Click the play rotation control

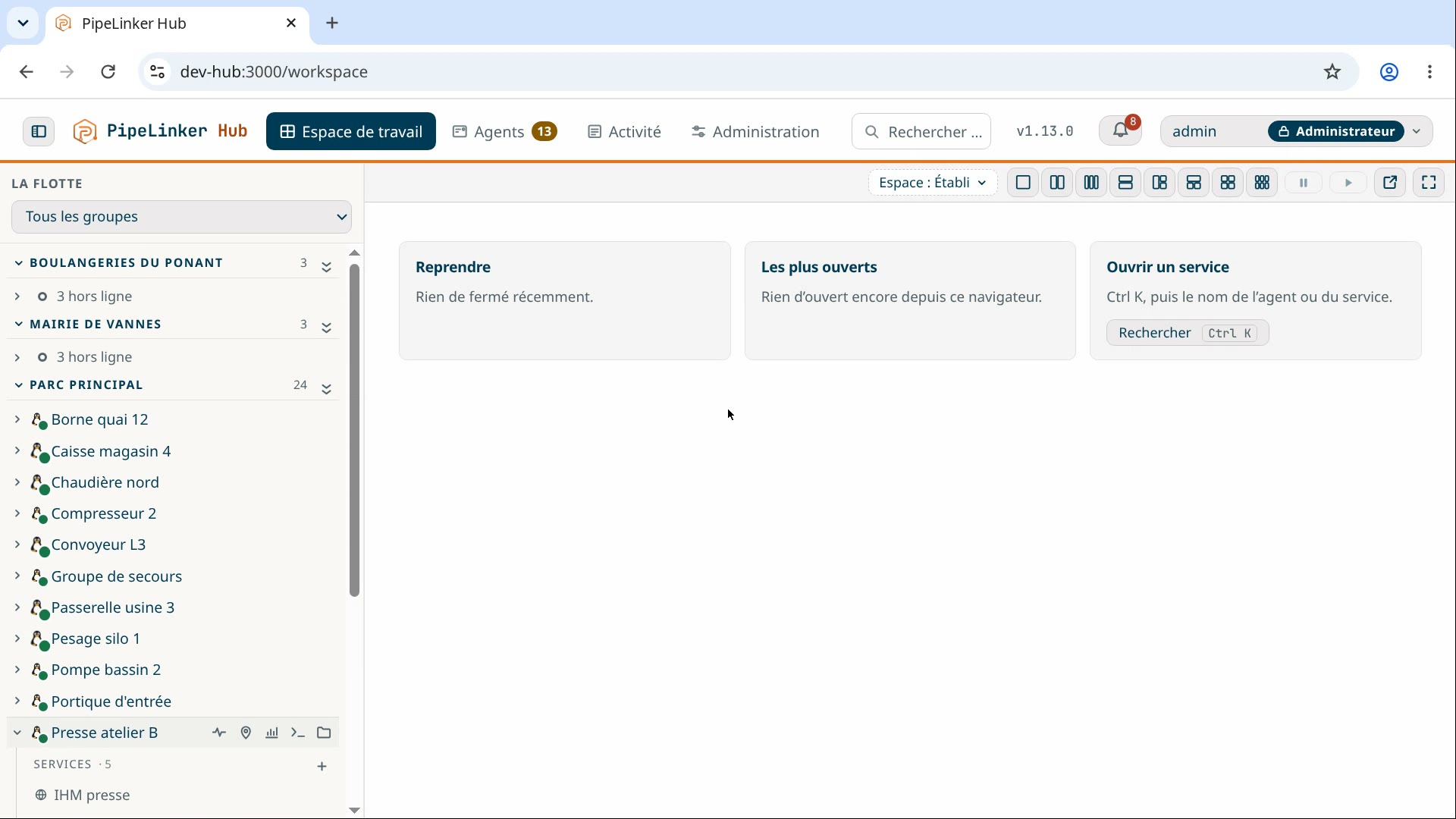coord(1348,183)
